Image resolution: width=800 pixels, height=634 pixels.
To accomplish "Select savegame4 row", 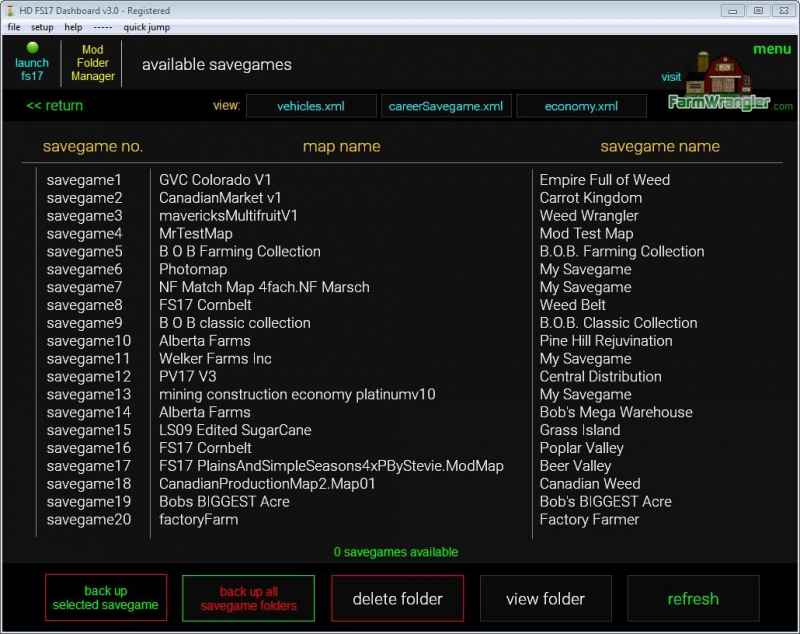I will tap(84, 234).
